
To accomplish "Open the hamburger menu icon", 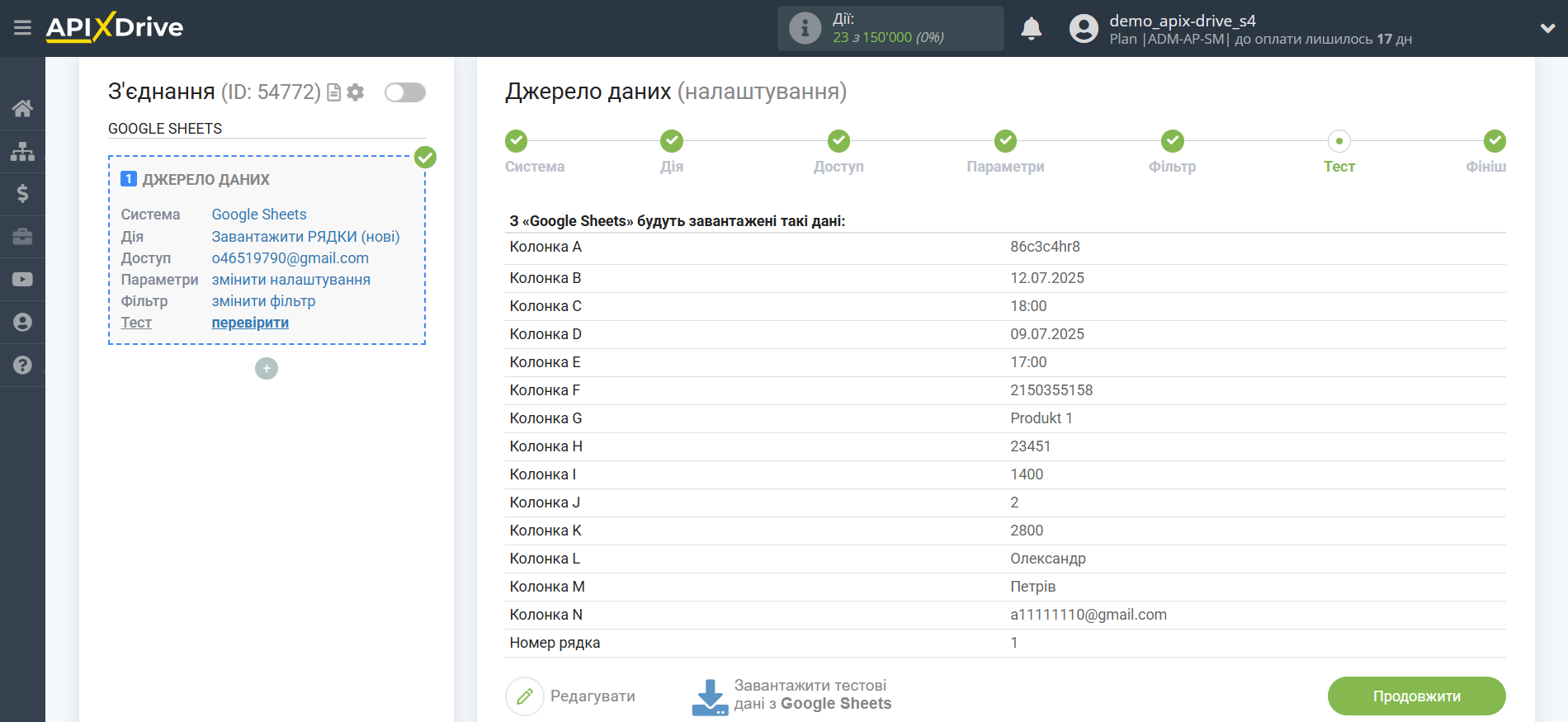I will click(x=22, y=28).
